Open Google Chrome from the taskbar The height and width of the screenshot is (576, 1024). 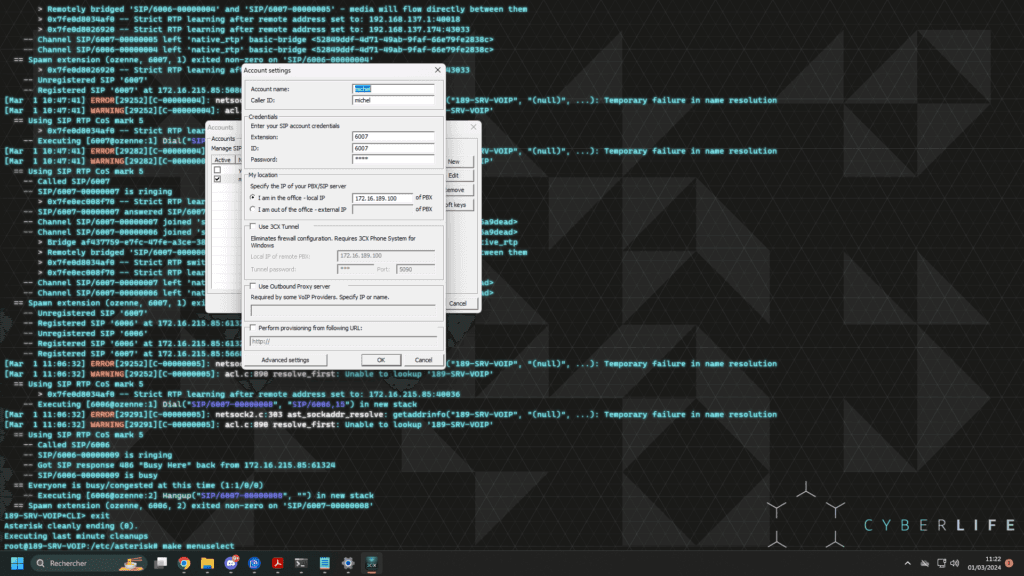(x=184, y=564)
